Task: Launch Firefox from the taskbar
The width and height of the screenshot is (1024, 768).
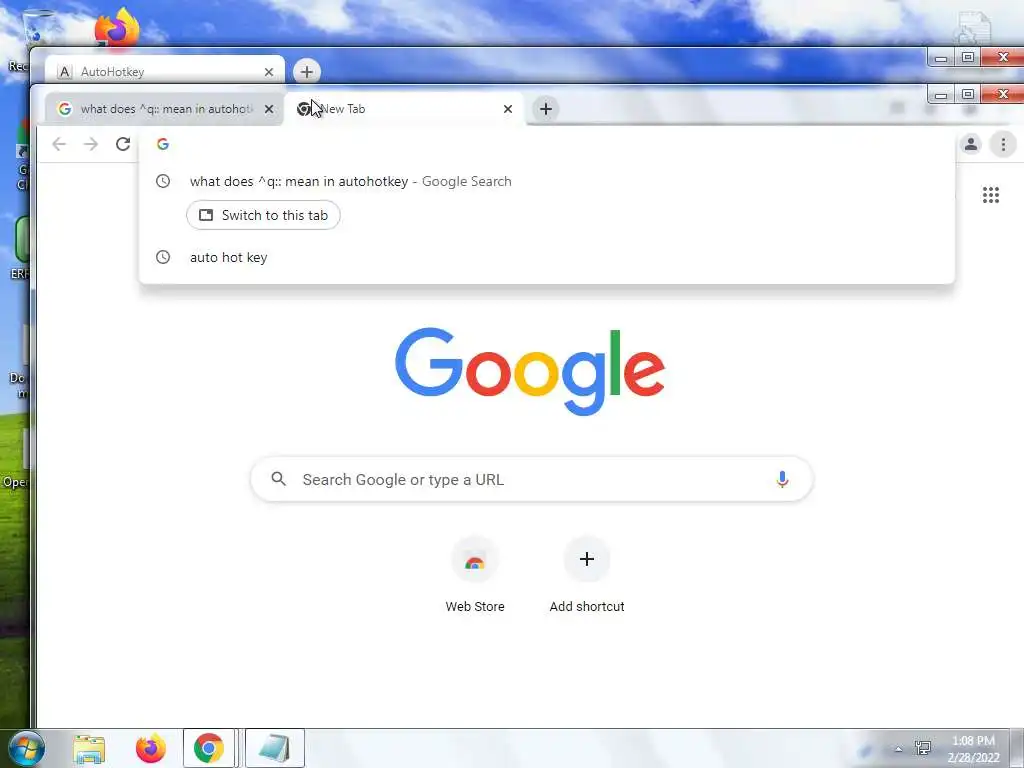Action: 150,748
